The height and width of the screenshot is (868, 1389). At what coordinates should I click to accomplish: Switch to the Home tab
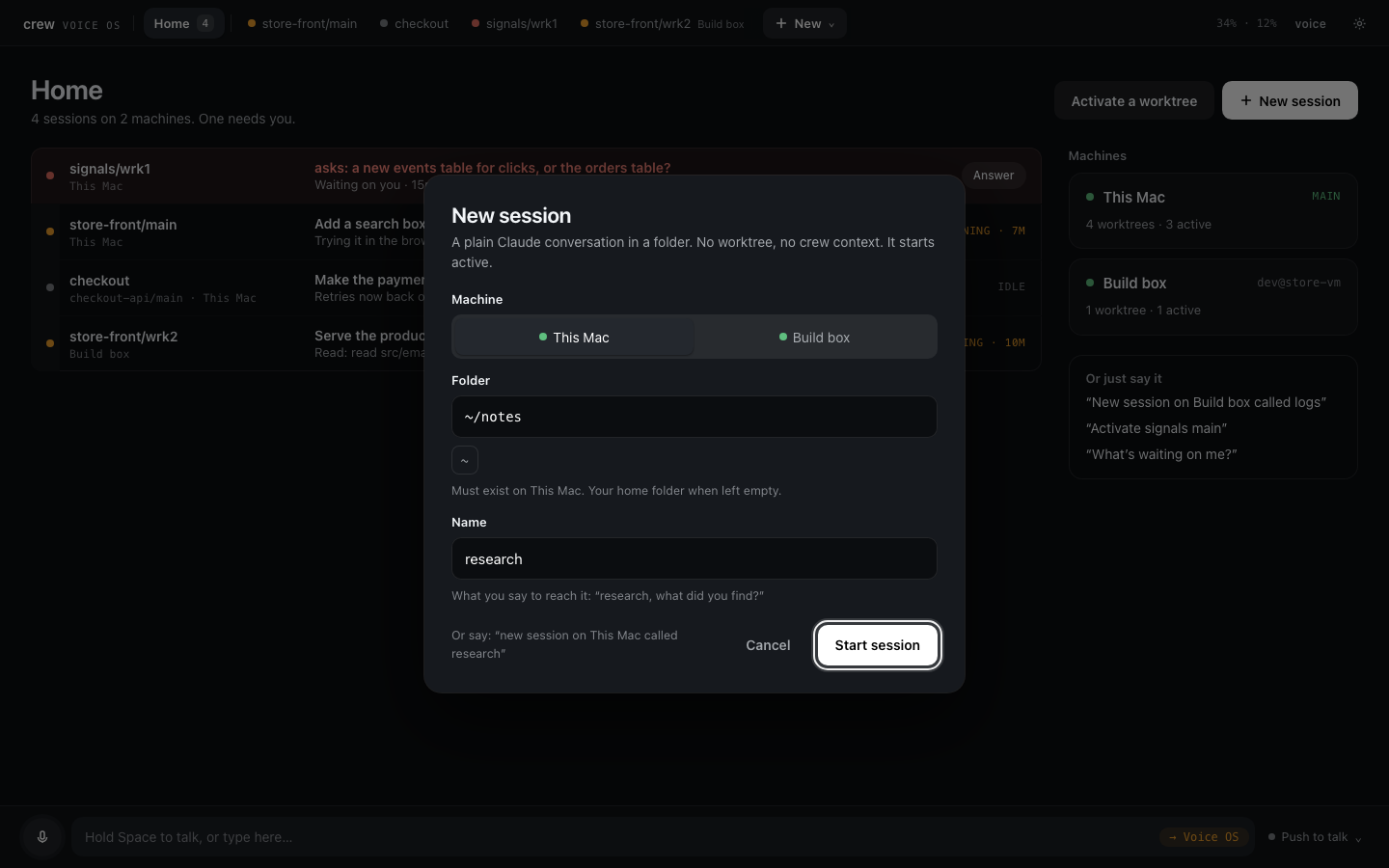(183, 23)
